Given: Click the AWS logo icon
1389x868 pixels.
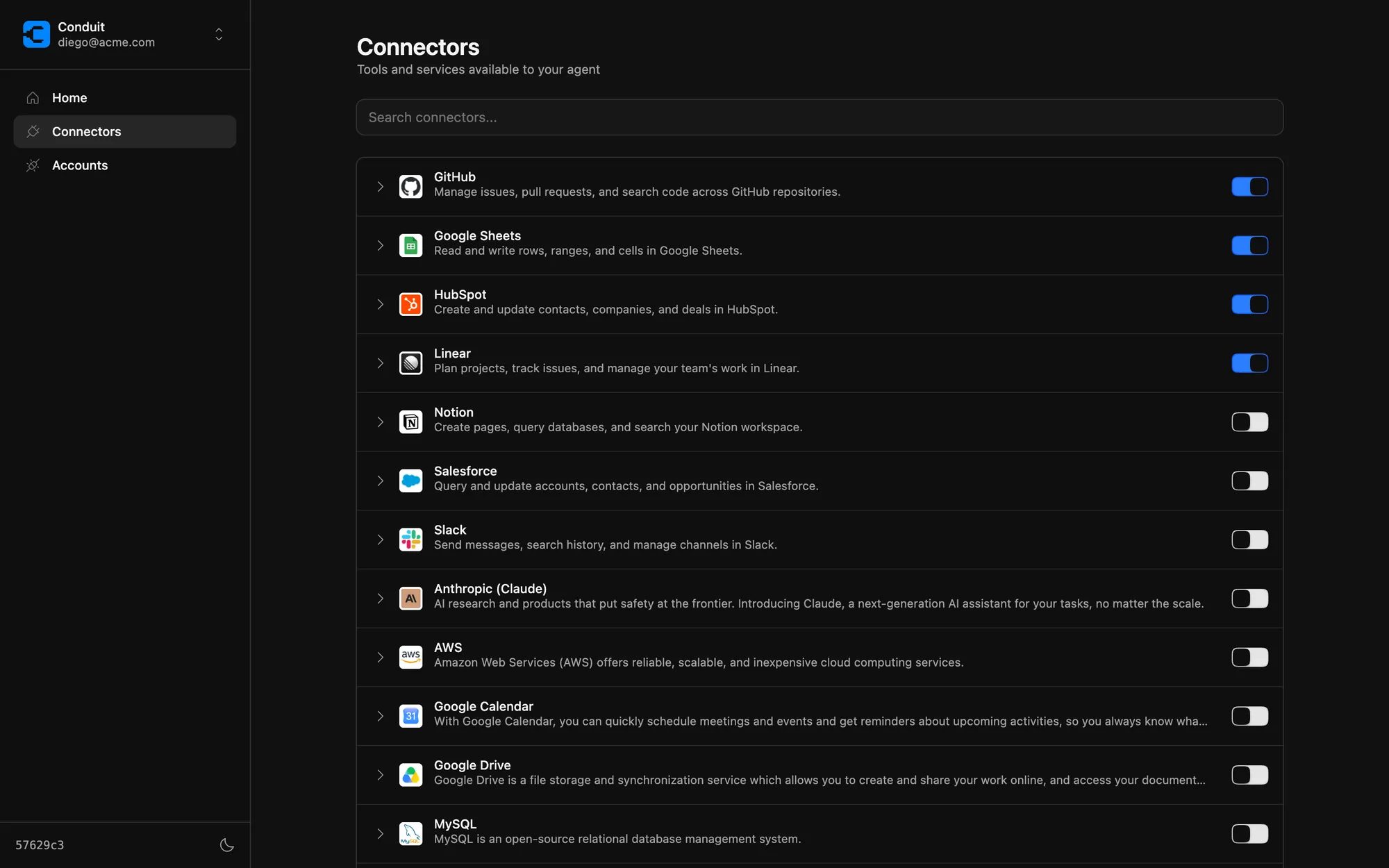Looking at the screenshot, I should click(x=410, y=657).
